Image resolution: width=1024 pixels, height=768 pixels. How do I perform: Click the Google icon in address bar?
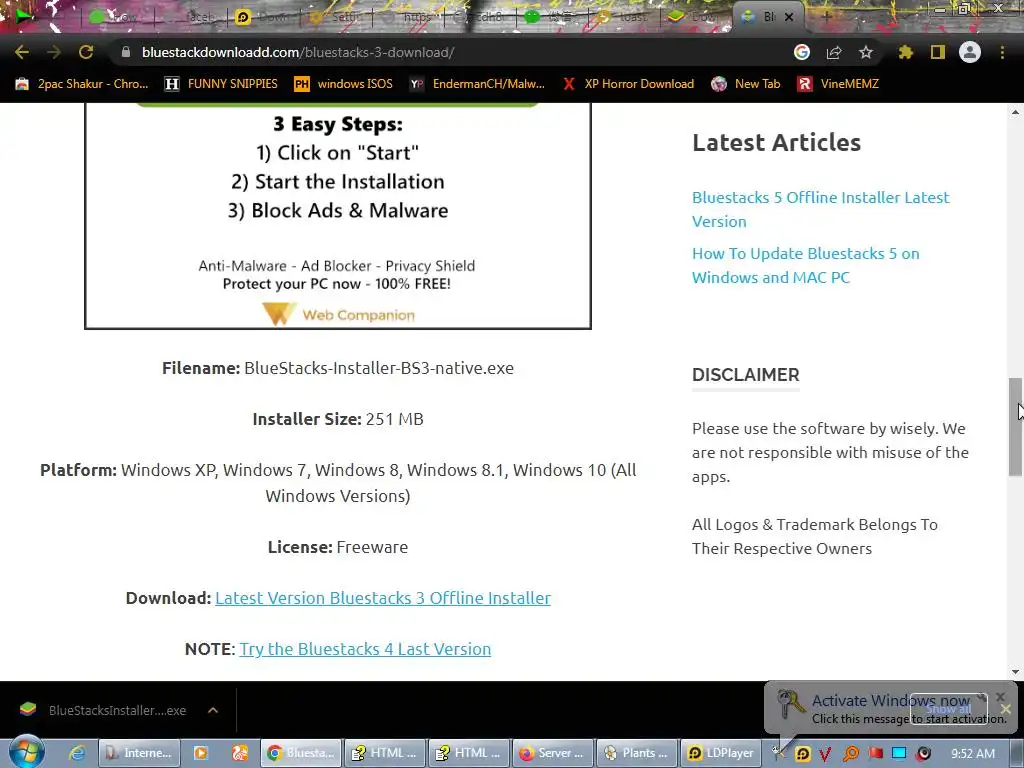point(802,52)
